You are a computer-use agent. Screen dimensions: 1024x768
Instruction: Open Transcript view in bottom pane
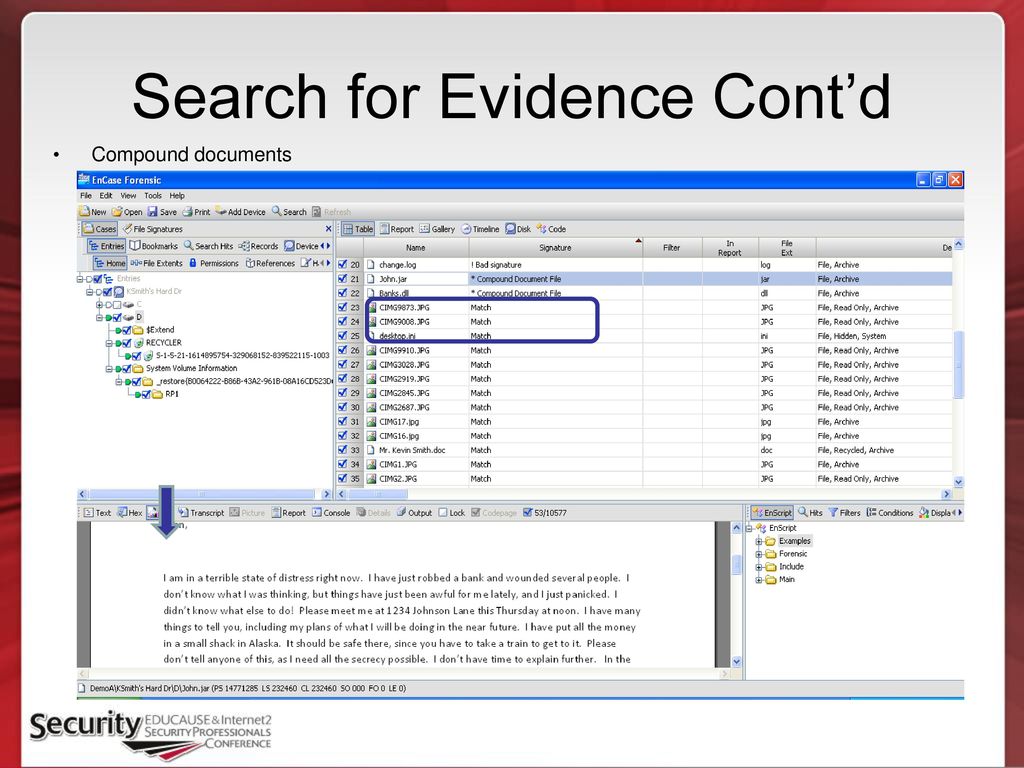point(201,513)
